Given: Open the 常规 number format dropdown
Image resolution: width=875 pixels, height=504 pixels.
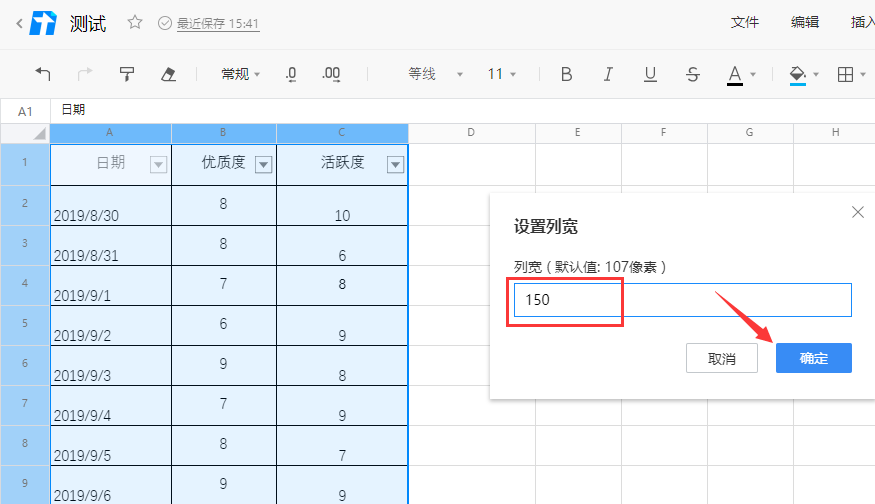Looking at the screenshot, I should [x=241, y=74].
